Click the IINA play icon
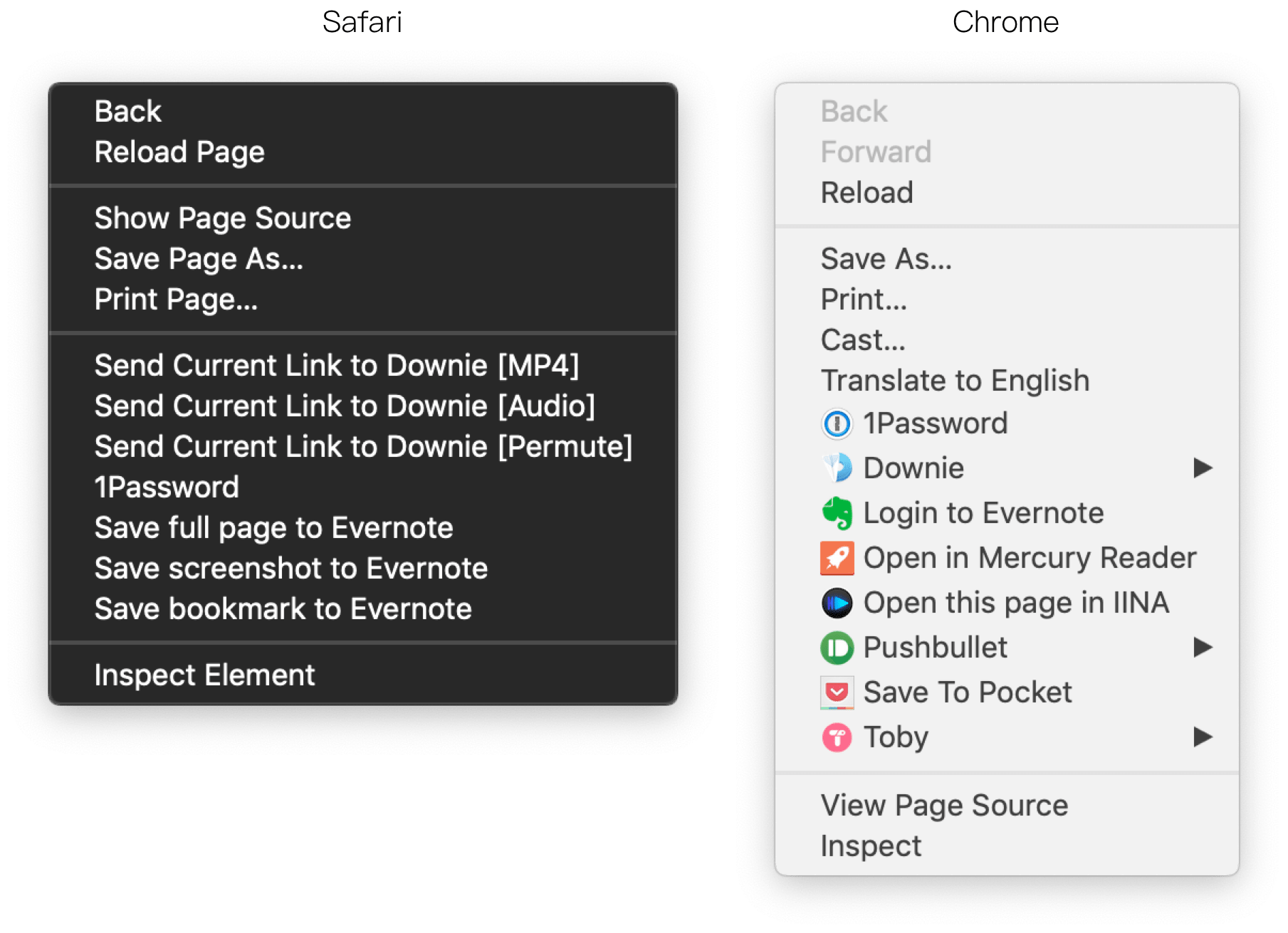 coord(837,603)
